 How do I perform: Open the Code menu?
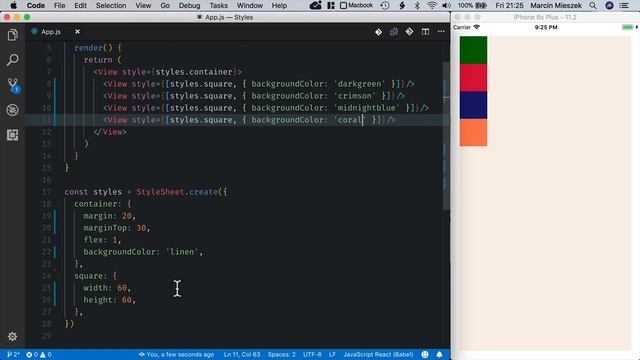(x=36, y=5)
